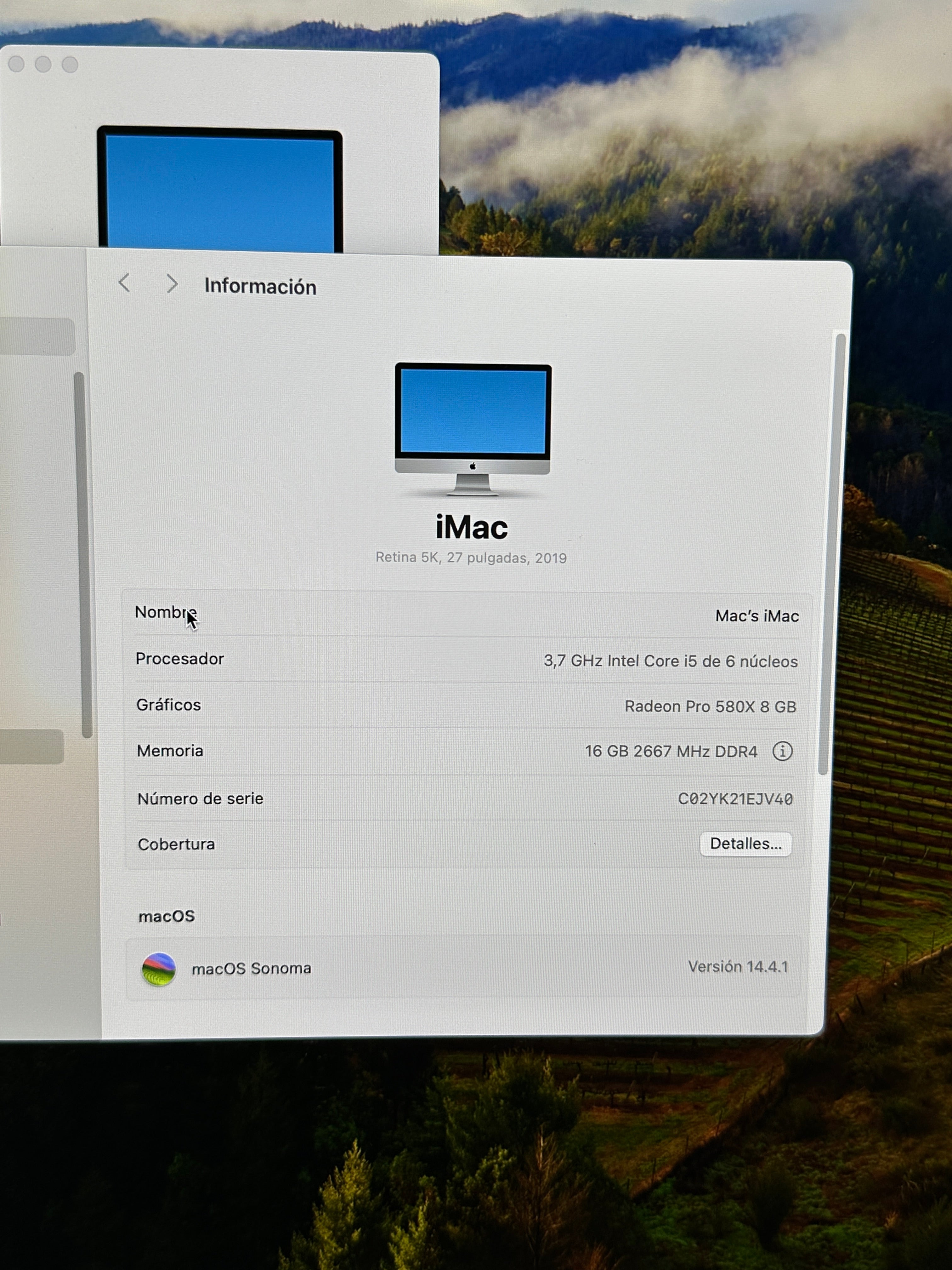Click the Procesador label
This screenshot has width=952, height=1270.
180,659
